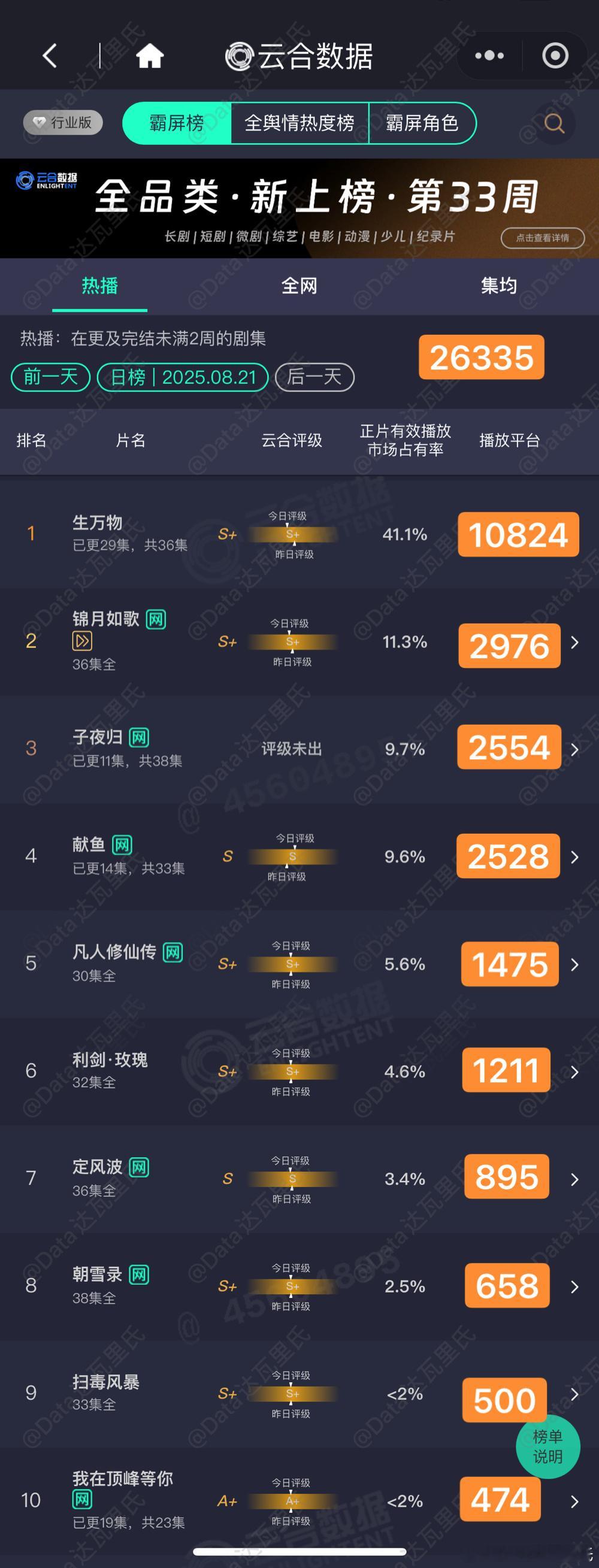Switch to the 全舆情热度榜 segment

point(299,123)
